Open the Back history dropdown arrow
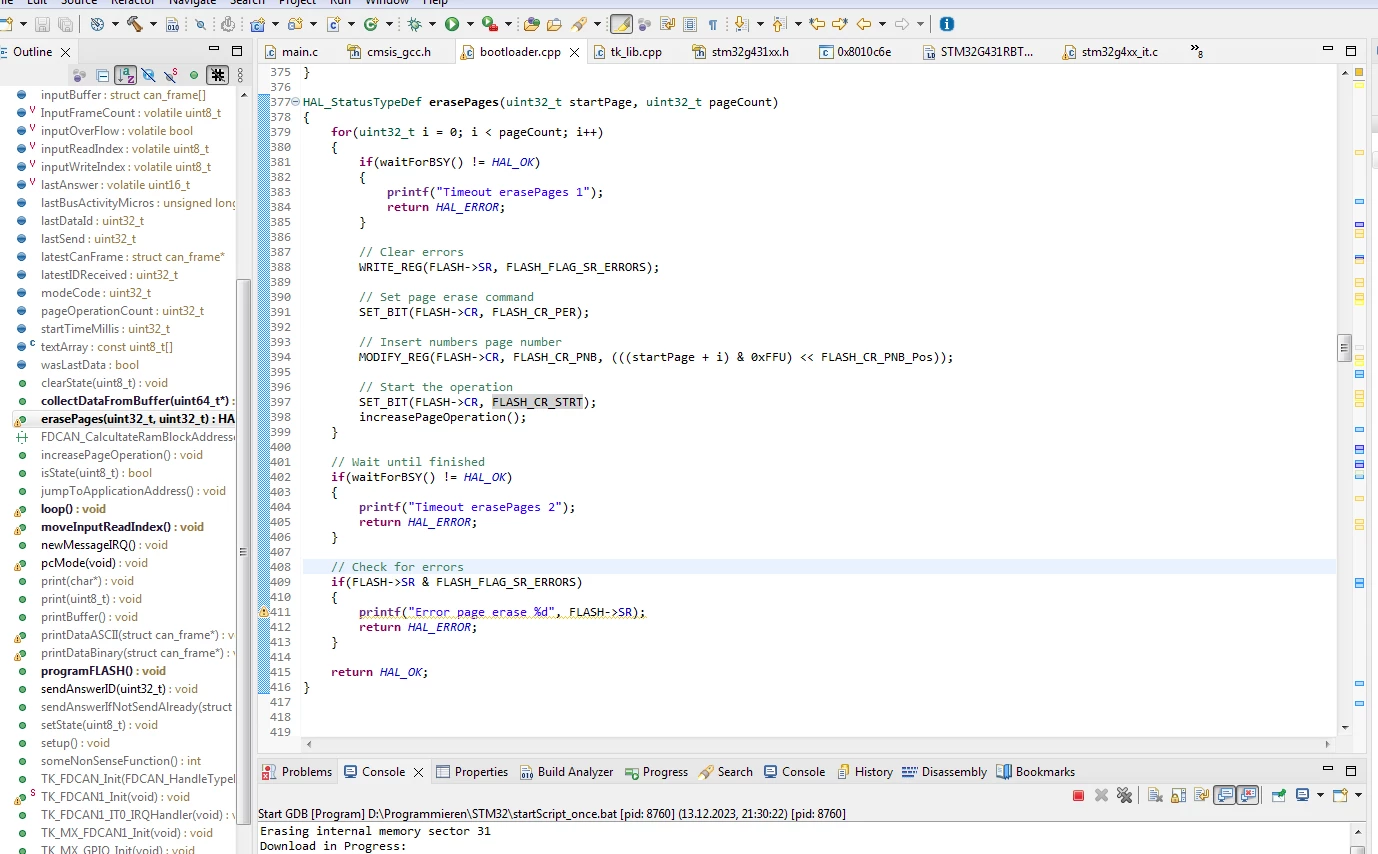The height and width of the screenshot is (854, 1378). [x=882, y=24]
